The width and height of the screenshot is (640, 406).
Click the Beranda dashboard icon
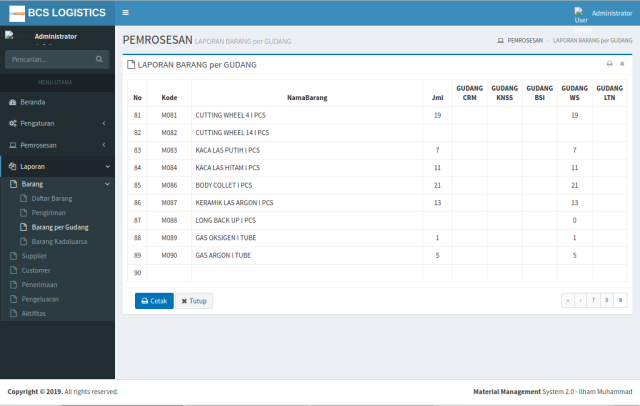pos(12,102)
